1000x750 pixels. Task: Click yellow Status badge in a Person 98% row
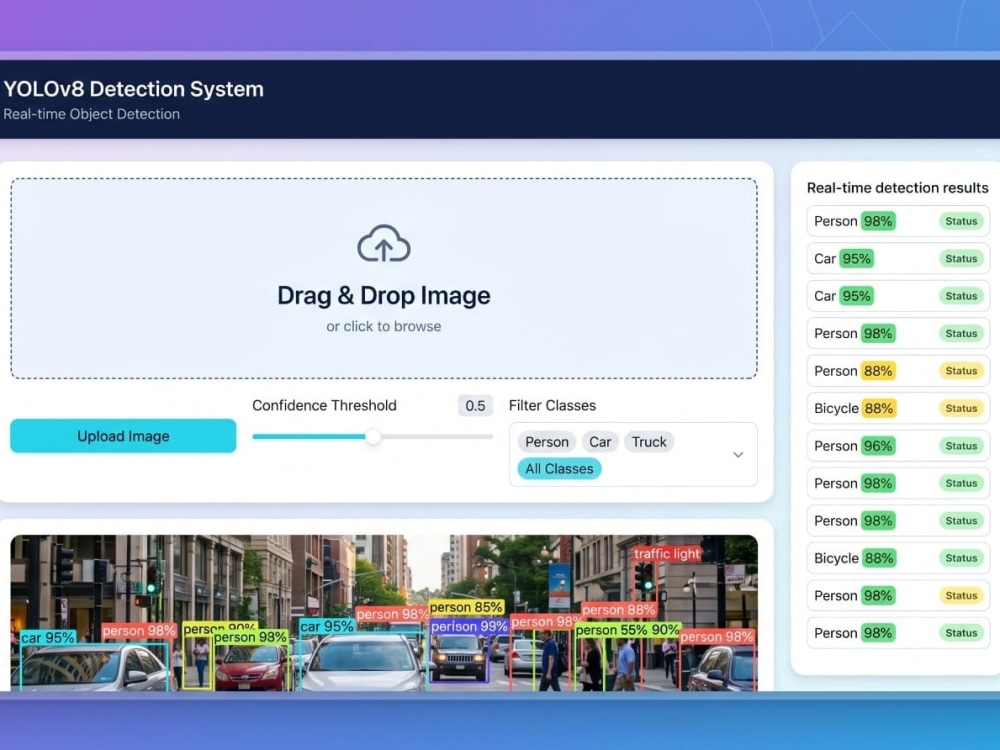coord(960,596)
